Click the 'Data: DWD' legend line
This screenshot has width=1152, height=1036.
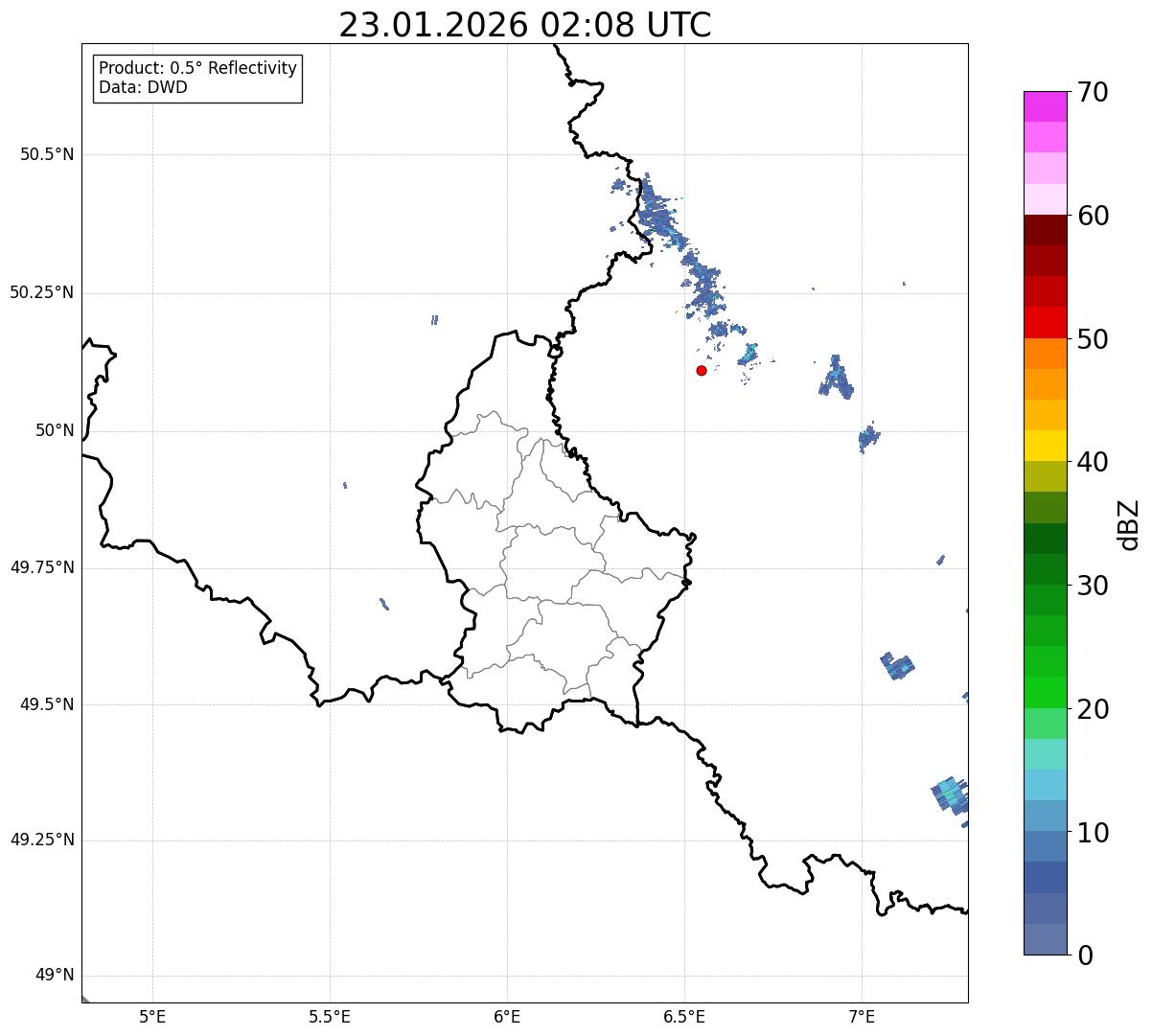[x=143, y=87]
